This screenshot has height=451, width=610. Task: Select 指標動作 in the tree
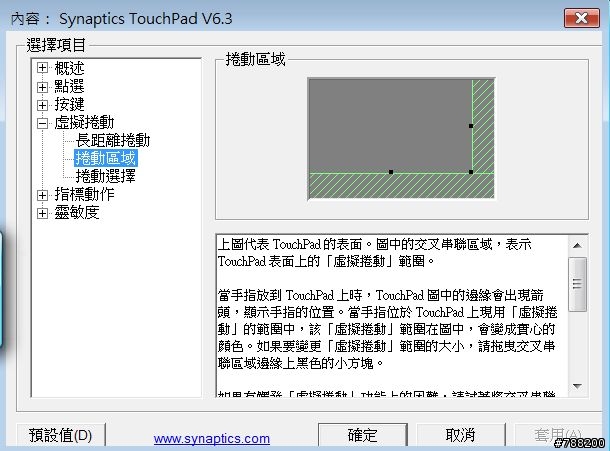(84, 194)
